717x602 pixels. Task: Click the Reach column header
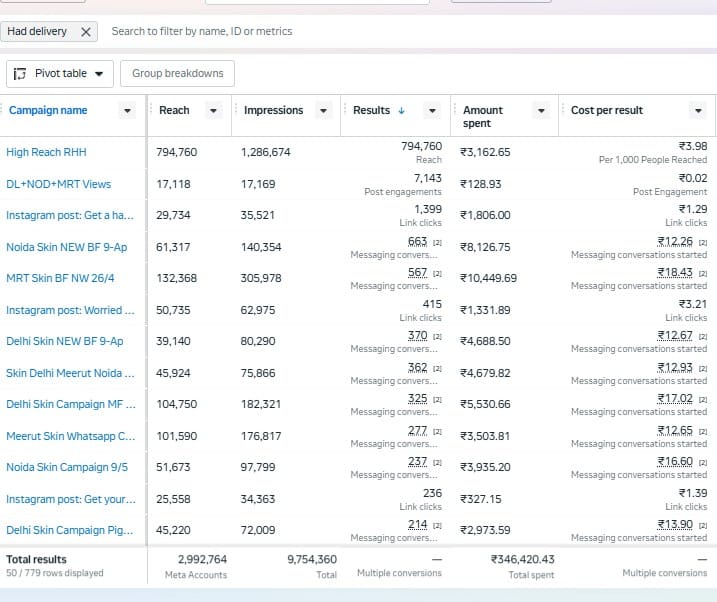click(x=174, y=111)
